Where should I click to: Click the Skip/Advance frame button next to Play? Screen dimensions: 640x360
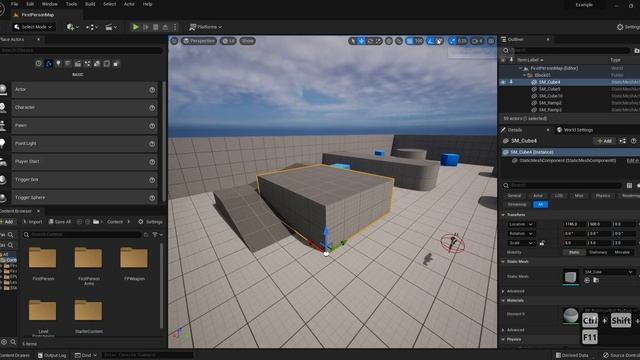point(146,27)
